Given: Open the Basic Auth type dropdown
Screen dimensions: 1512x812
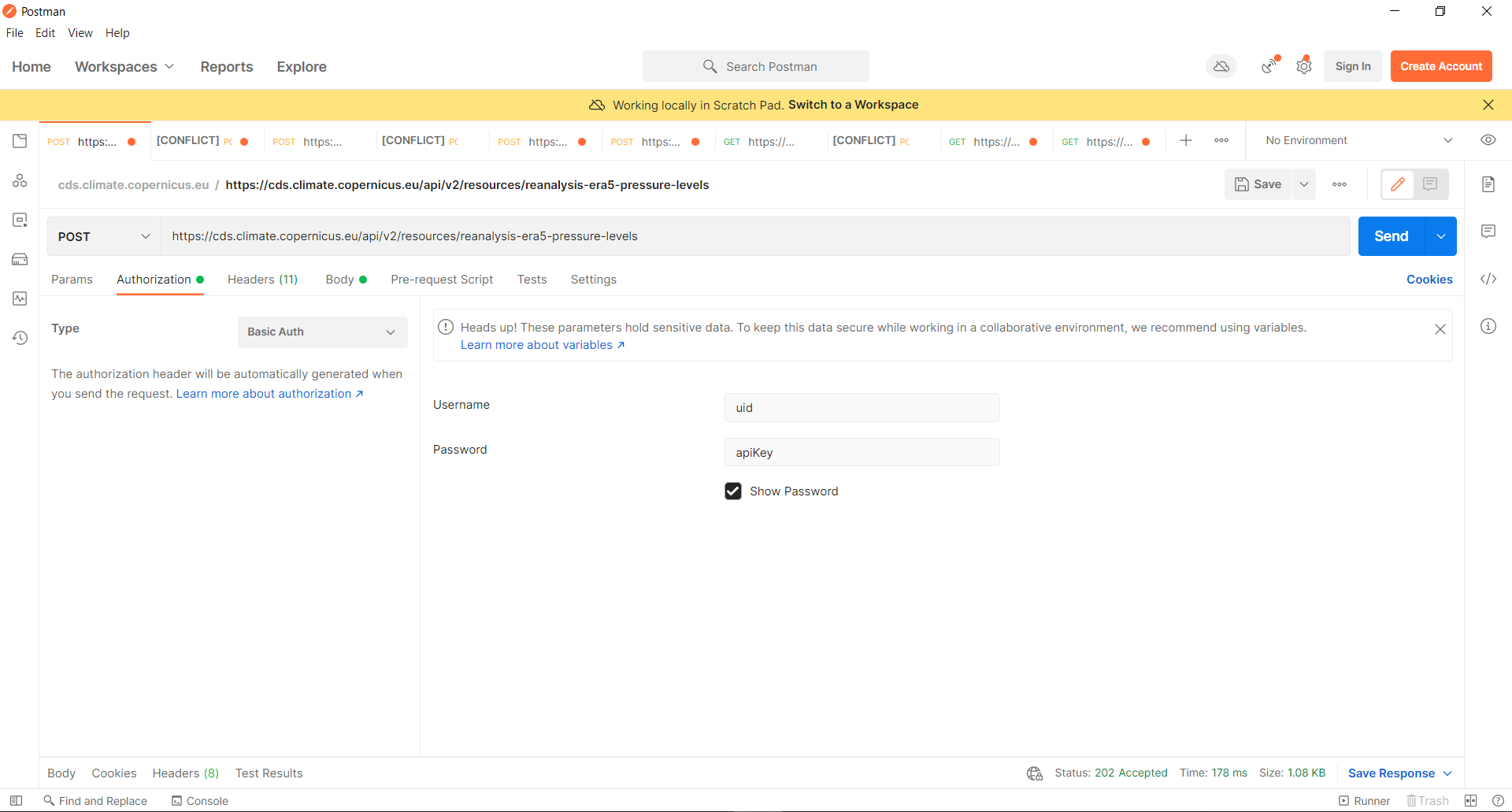Looking at the screenshot, I should (x=323, y=332).
